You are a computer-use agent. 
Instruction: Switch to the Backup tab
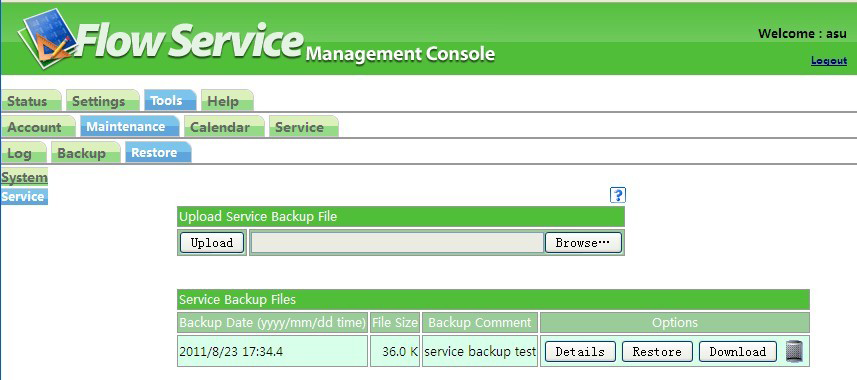(x=86, y=153)
